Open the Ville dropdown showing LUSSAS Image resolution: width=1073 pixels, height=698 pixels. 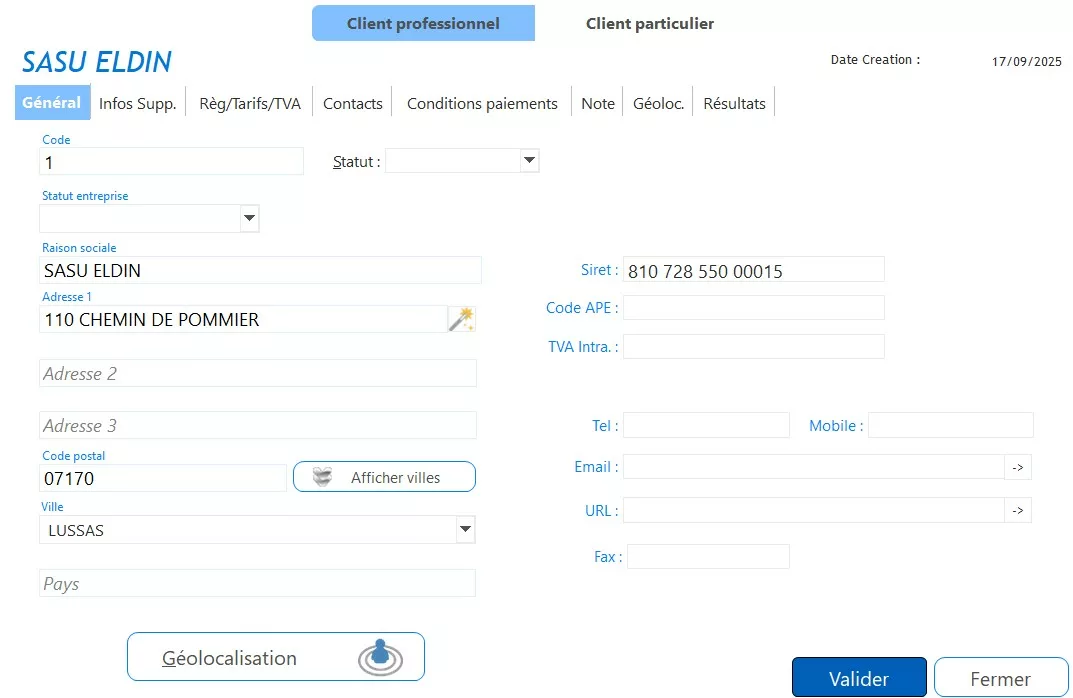point(464,530)
